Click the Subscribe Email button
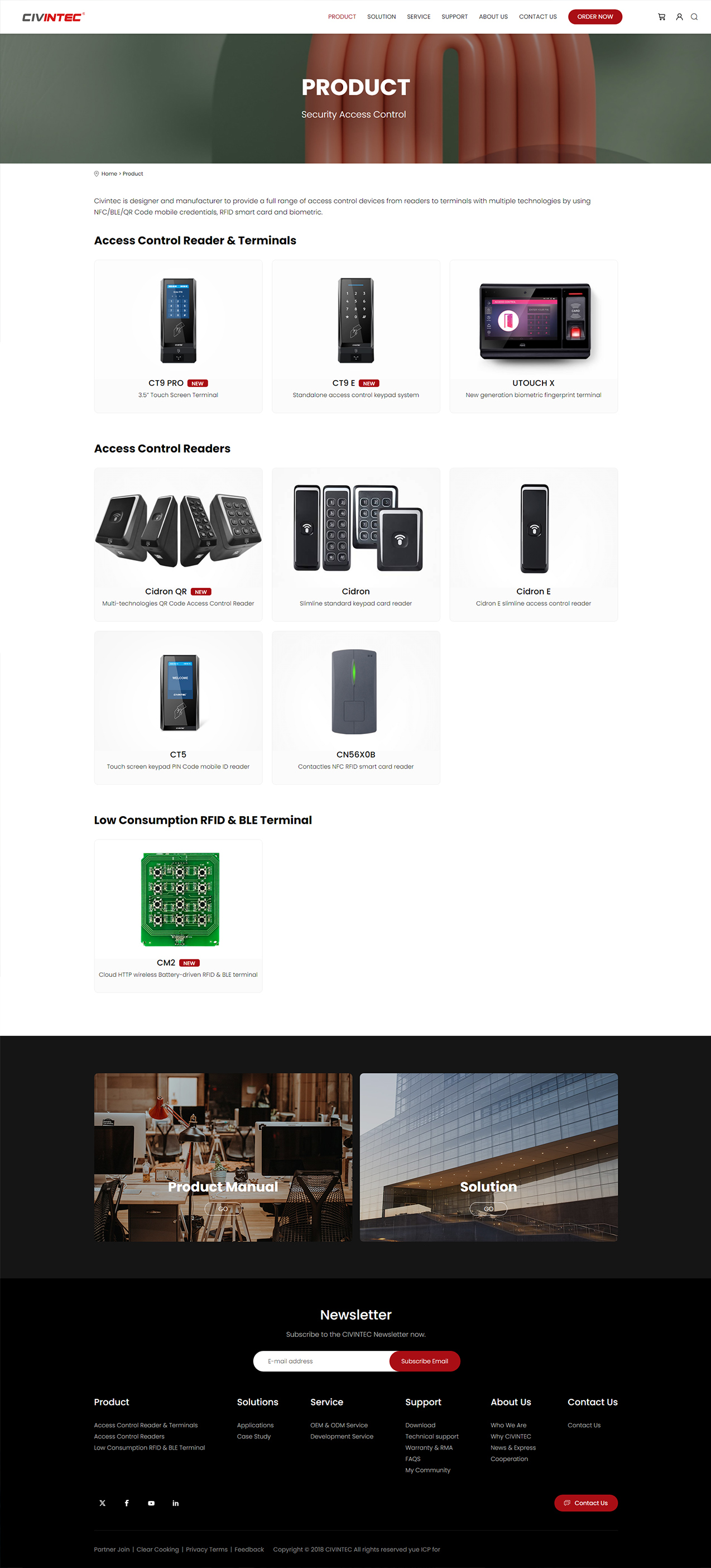Screen dimensions: 711x1568 [424, 1361]
